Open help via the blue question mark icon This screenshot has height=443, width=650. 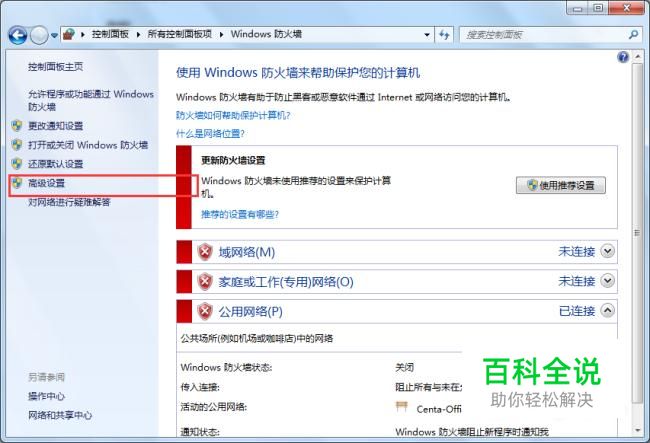(623, 57)
